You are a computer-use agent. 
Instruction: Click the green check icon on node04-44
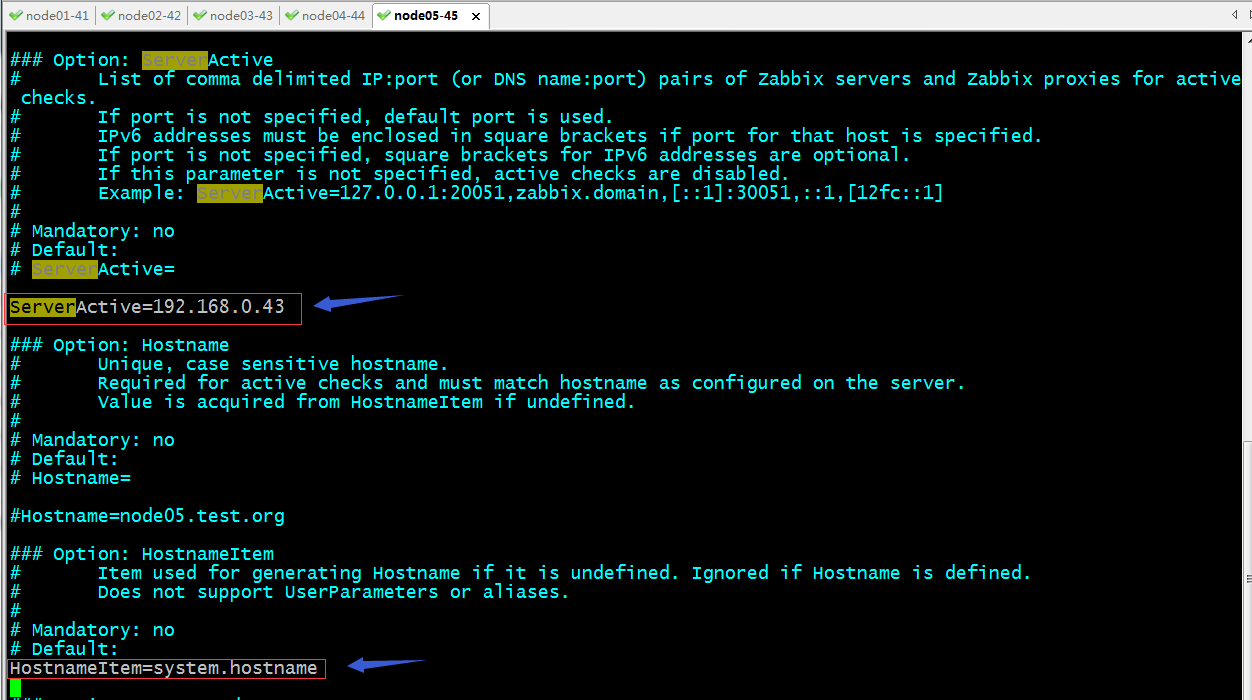[x=292, y=15]
